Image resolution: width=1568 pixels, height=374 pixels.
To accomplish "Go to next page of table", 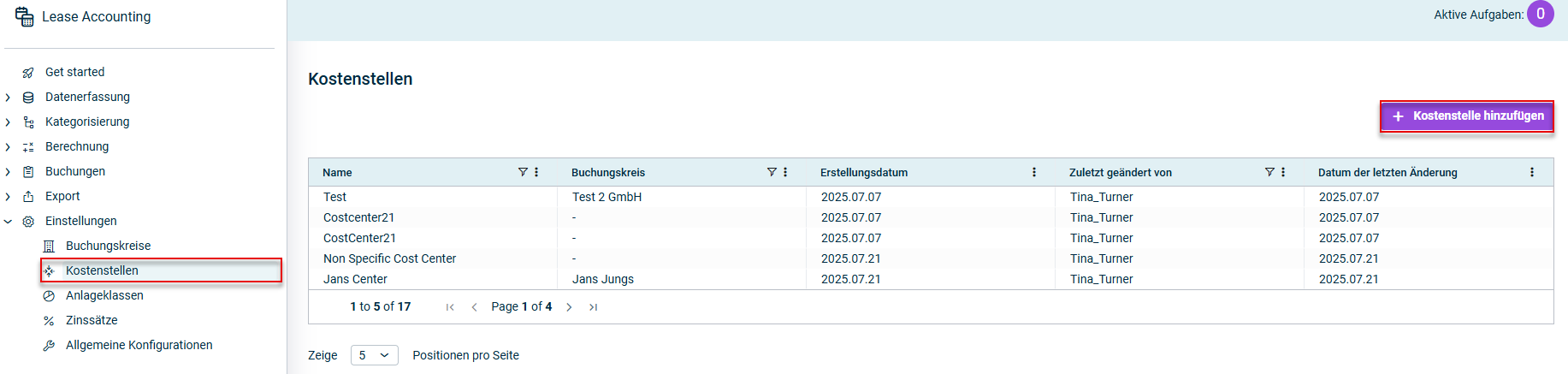I will [x=569, y=307].
